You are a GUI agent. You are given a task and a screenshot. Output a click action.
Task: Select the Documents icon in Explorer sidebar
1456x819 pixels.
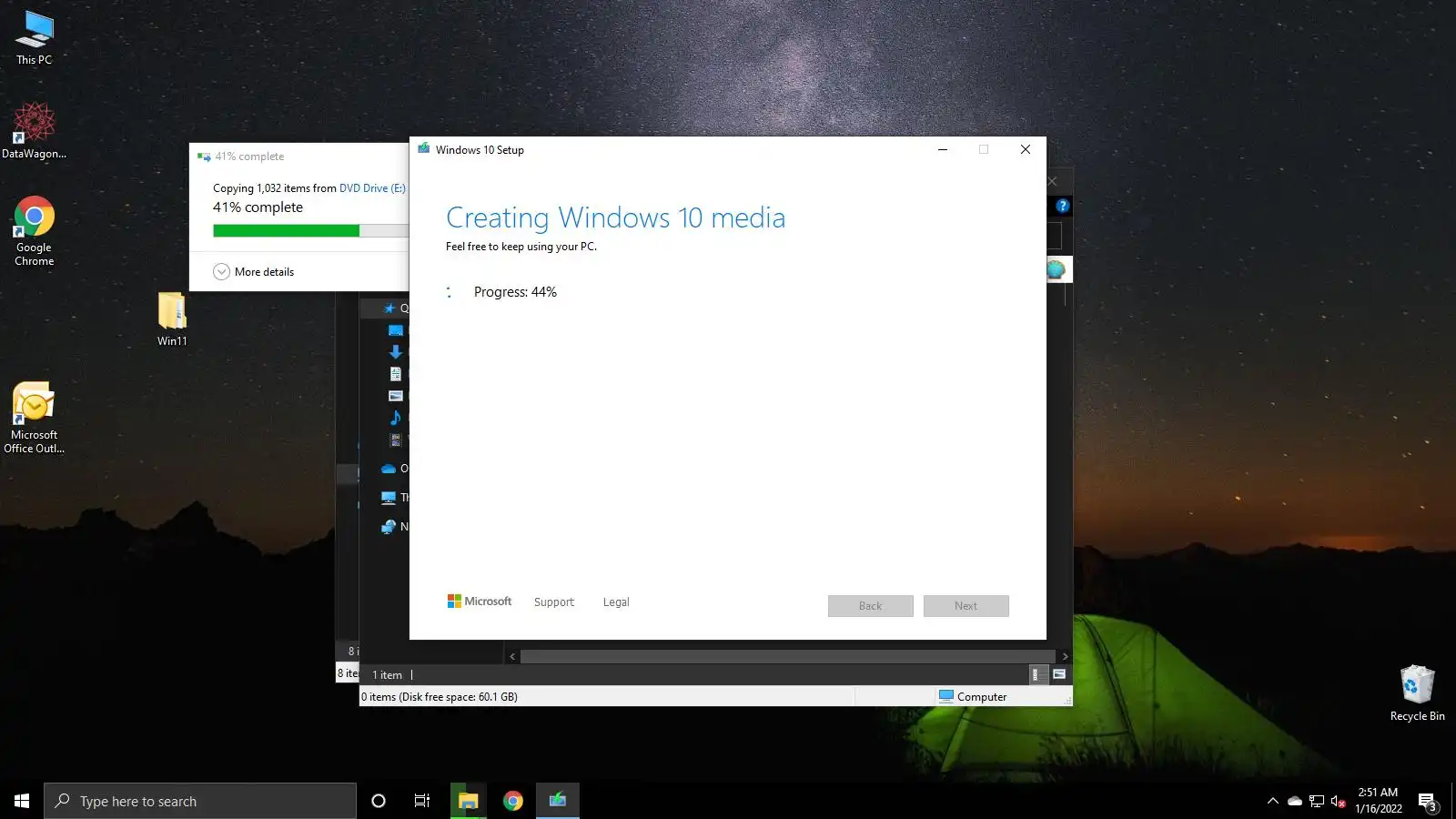point(396,374)
